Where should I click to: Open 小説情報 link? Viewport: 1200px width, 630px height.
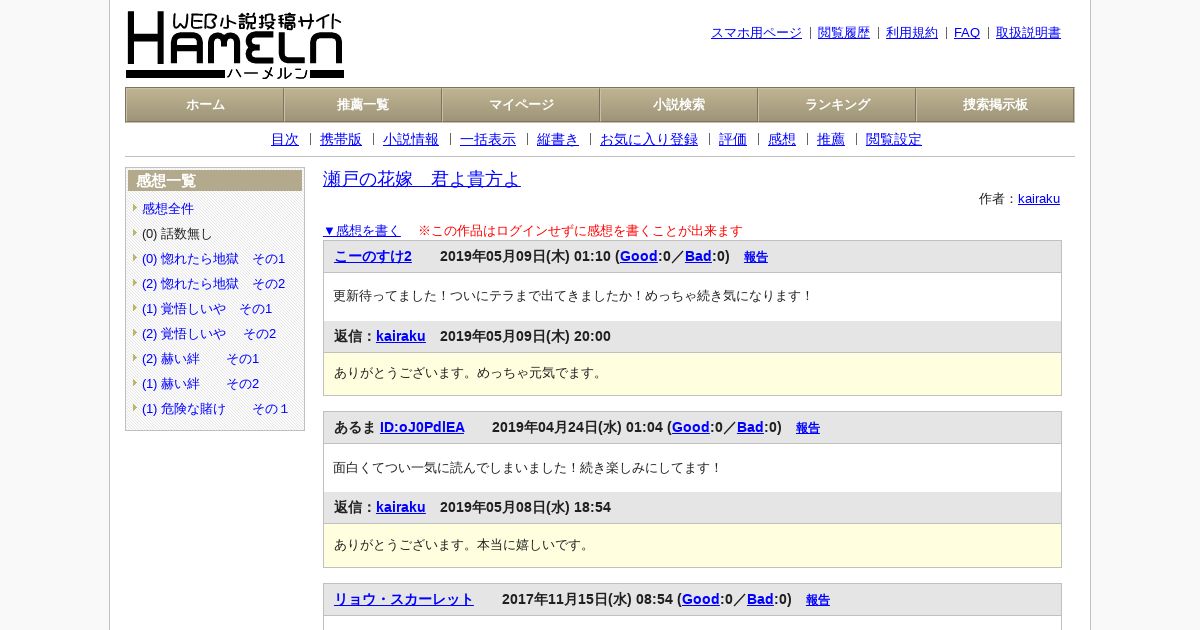pyautogui.click(x=411, y=140)
